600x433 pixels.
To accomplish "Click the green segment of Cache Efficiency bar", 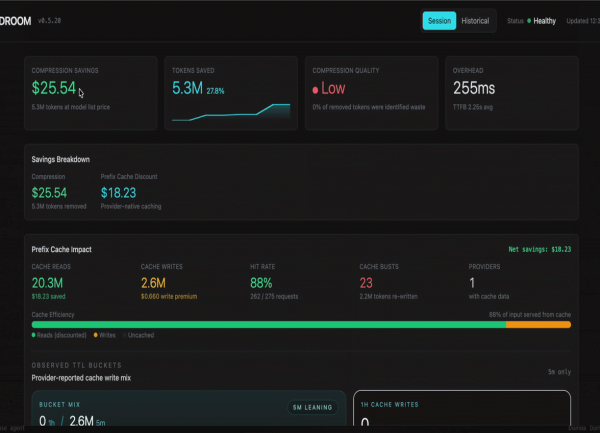I will tap(269, 324).
